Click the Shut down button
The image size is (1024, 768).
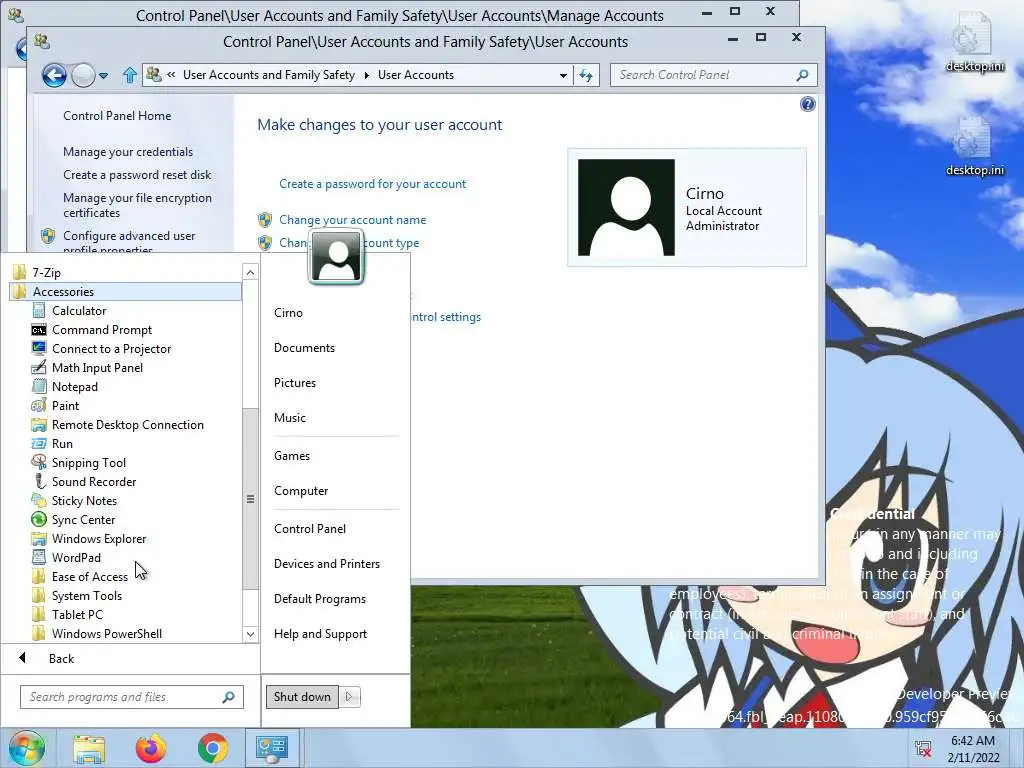click(302, 697)
